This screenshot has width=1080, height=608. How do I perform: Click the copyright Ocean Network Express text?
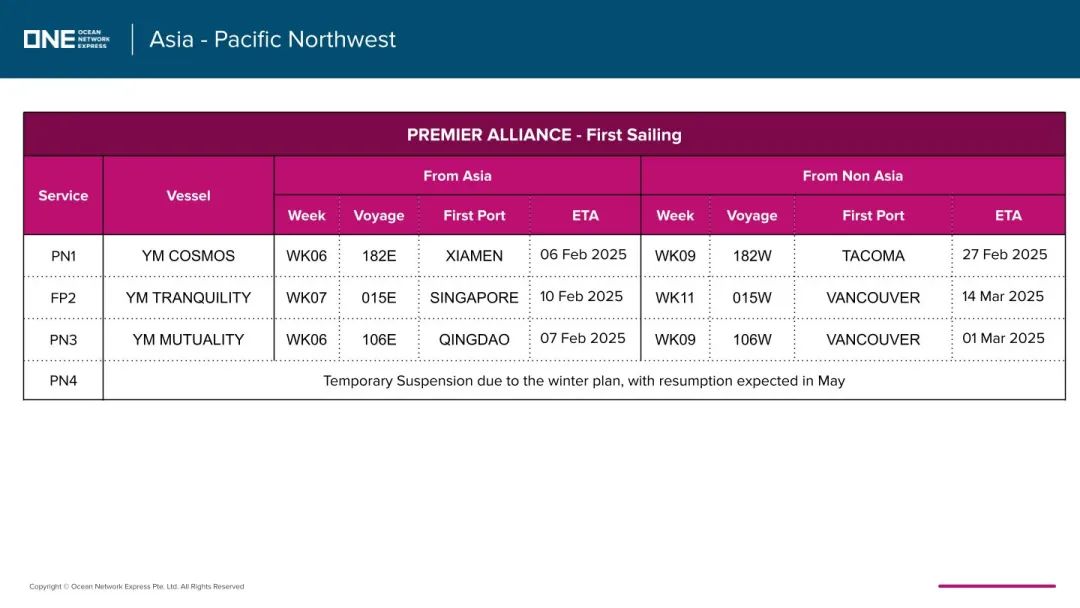(136, 587)
